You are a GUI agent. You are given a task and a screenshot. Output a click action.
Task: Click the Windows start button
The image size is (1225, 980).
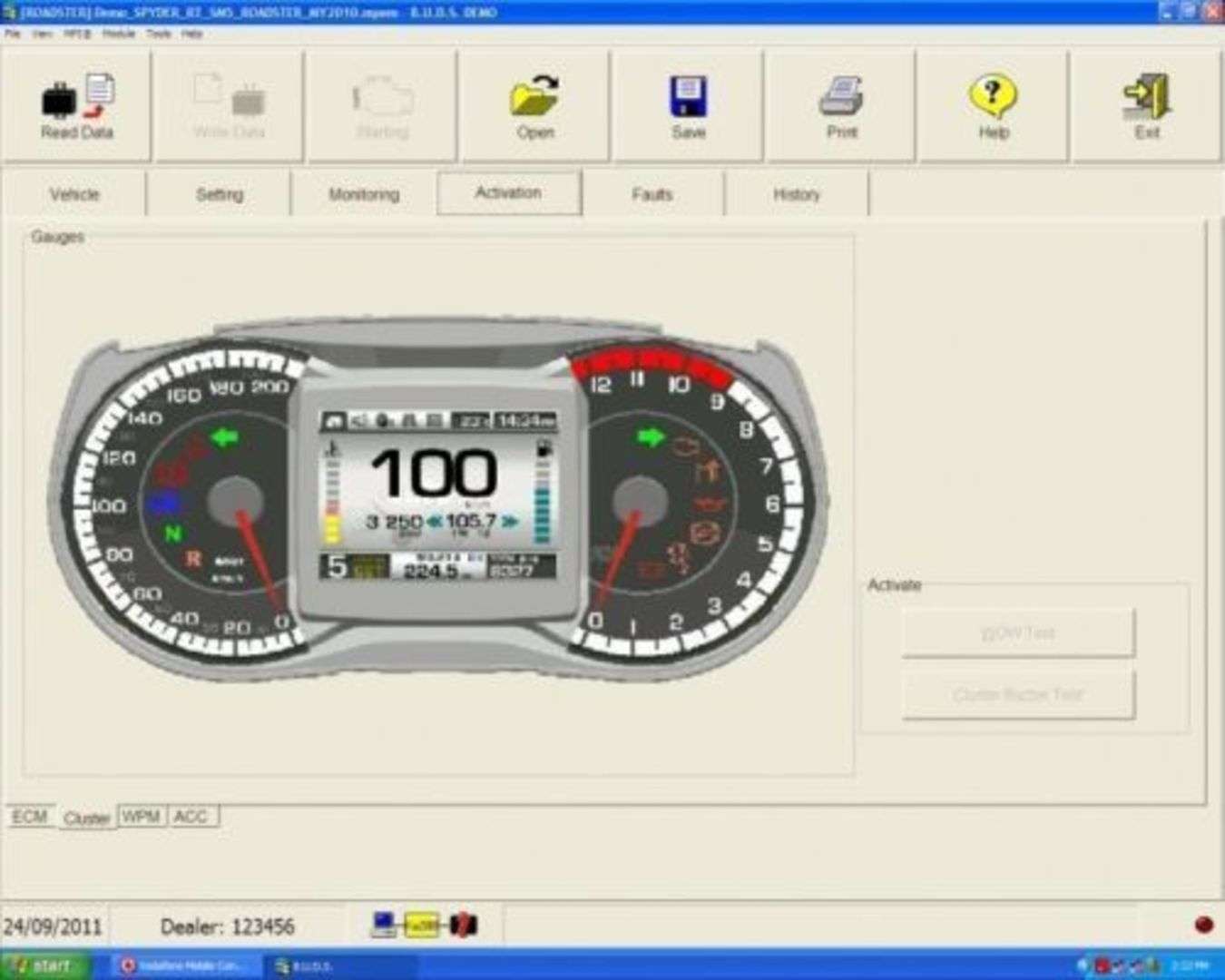click(x=45, y=965)
